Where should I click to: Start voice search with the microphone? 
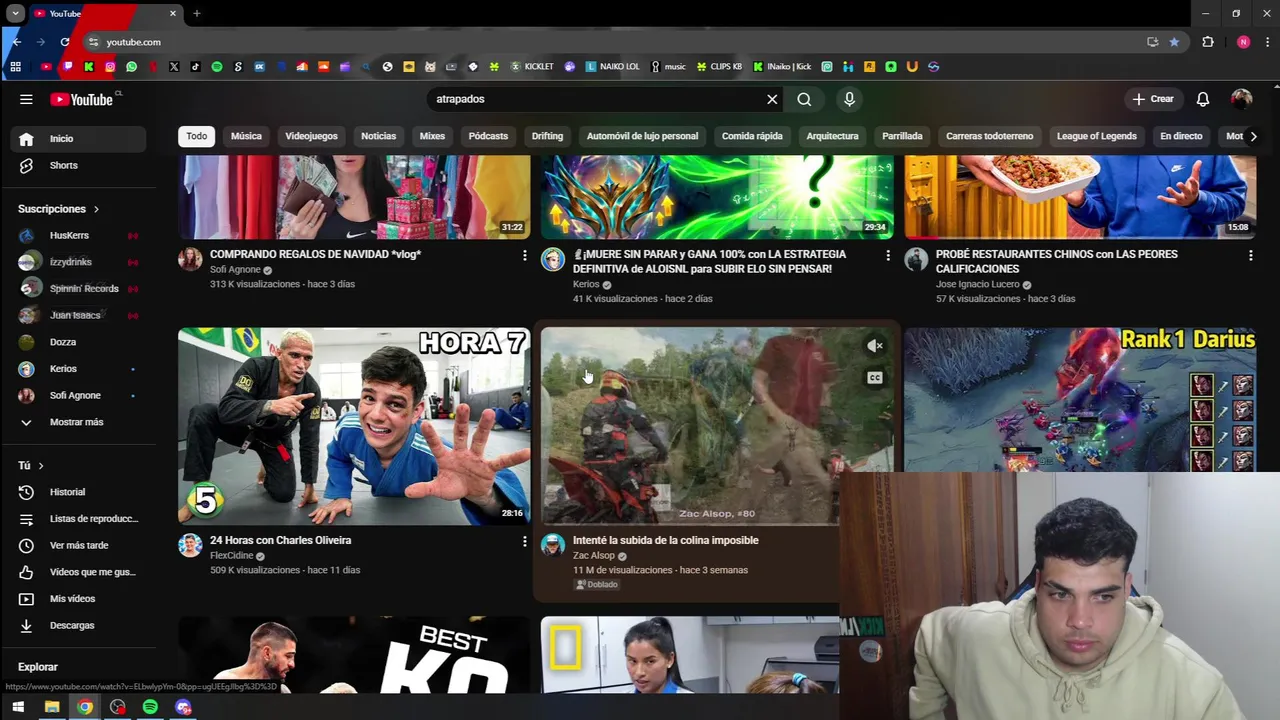(849, 99)
